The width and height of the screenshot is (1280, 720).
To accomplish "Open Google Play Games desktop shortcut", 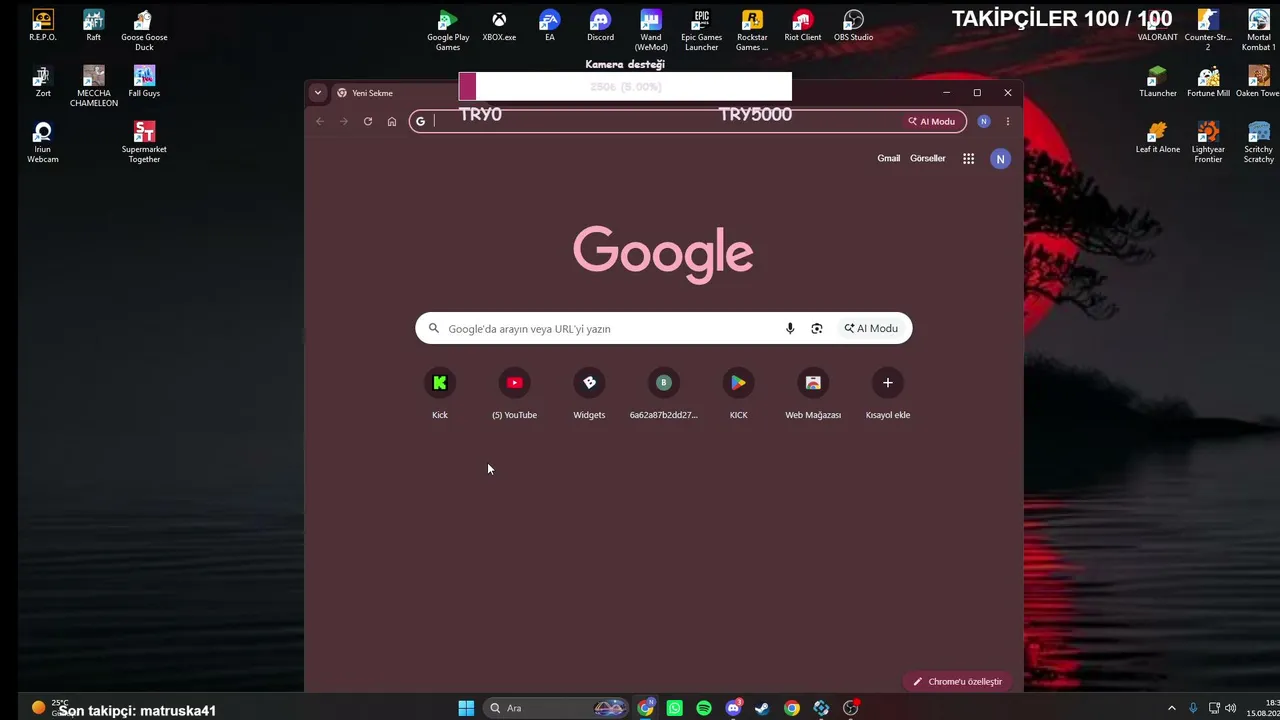I will pyautogui.click(x=448, y=30).
